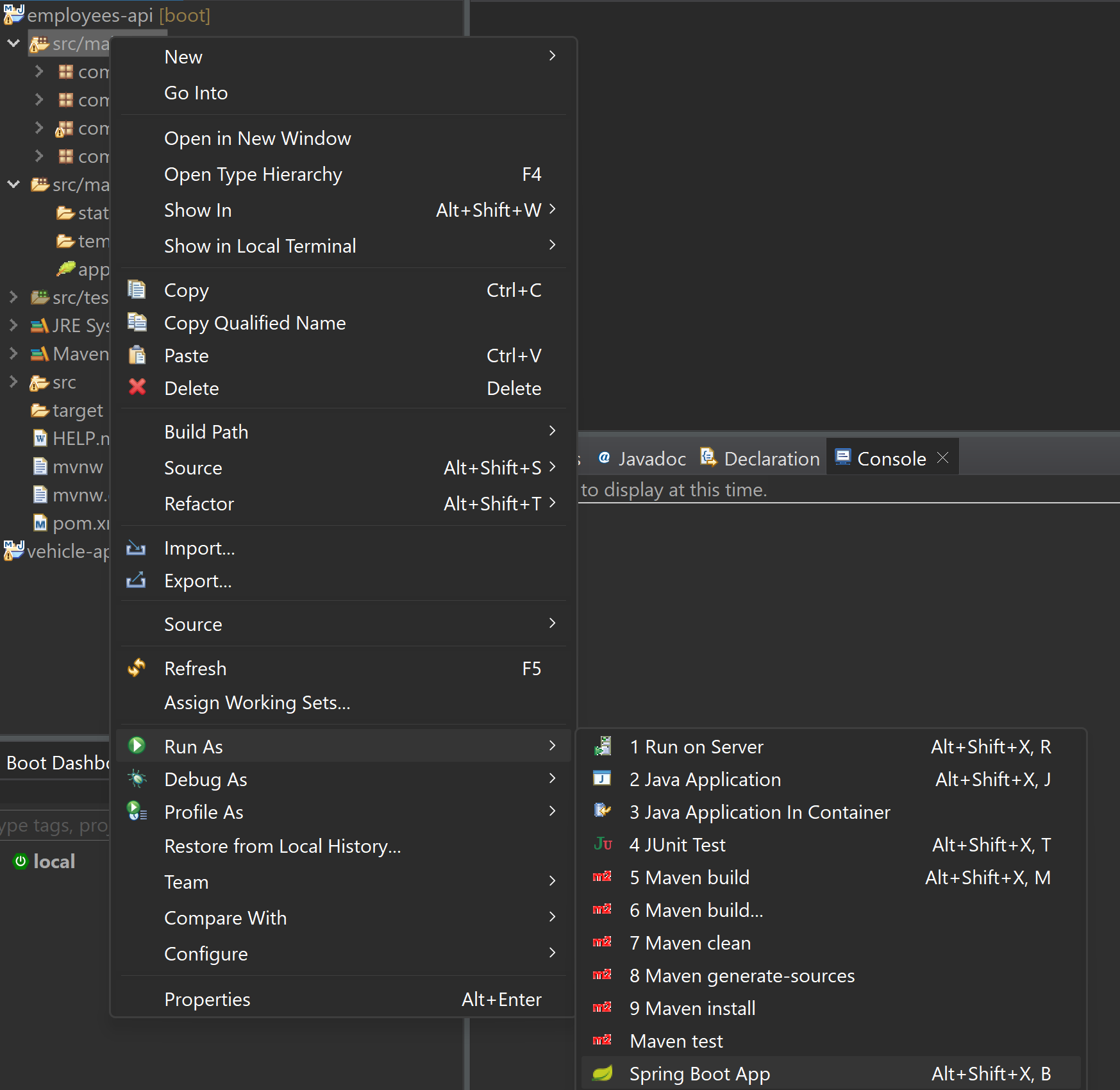Select Open in New Window
The width and height of the screenshot is (1120, 1090).
[344, 138]
